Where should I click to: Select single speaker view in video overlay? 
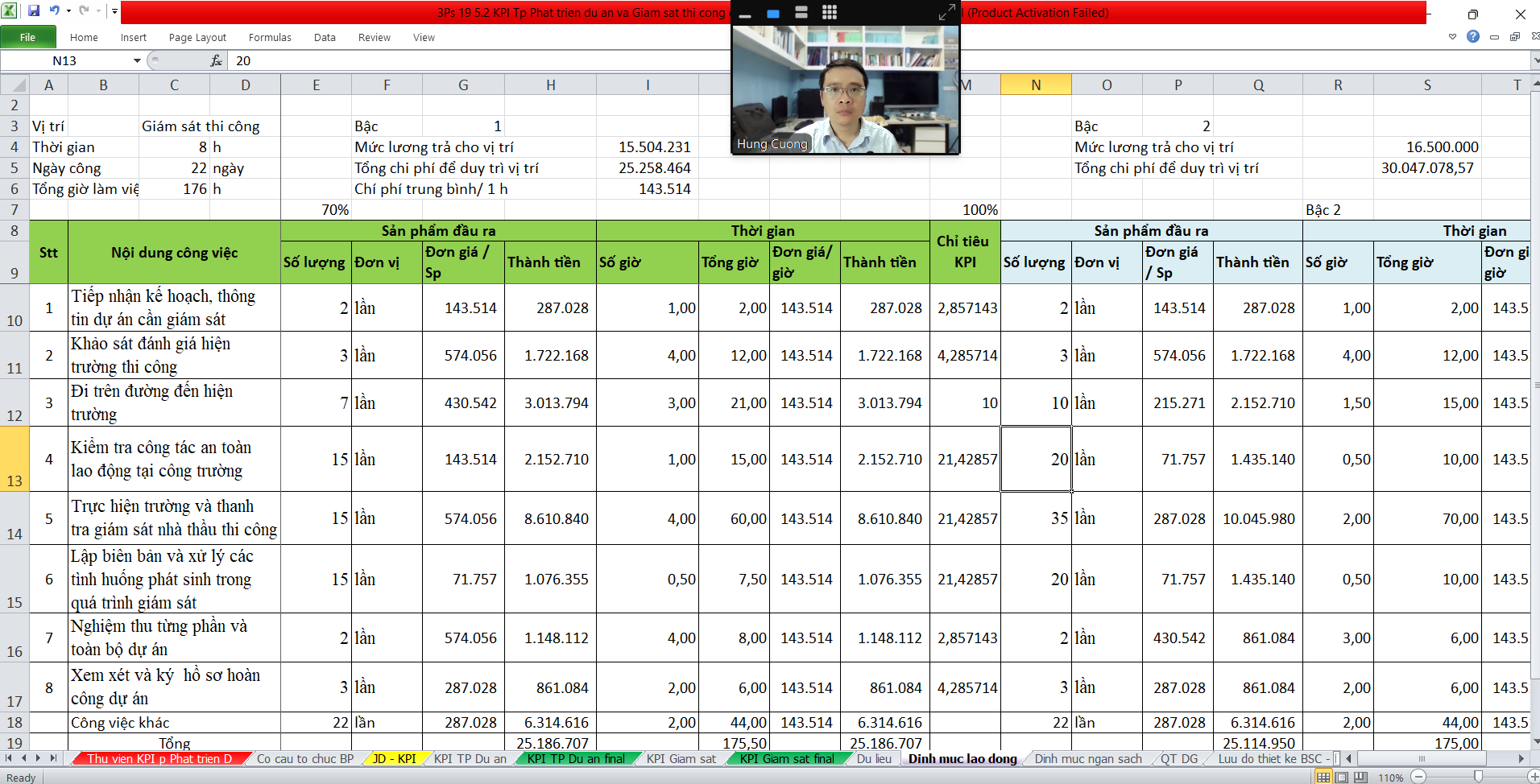773,14
